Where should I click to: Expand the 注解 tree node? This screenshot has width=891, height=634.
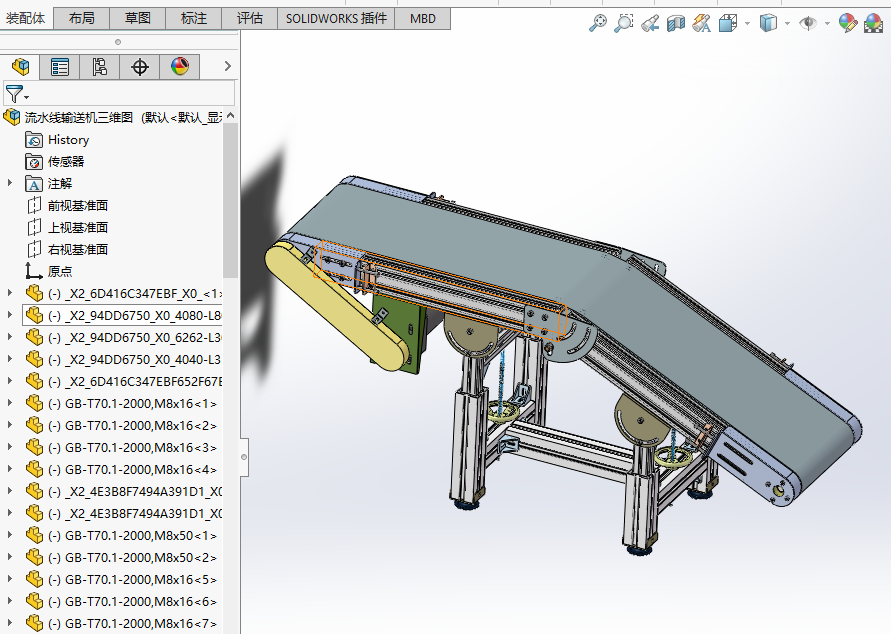(10, 183)
